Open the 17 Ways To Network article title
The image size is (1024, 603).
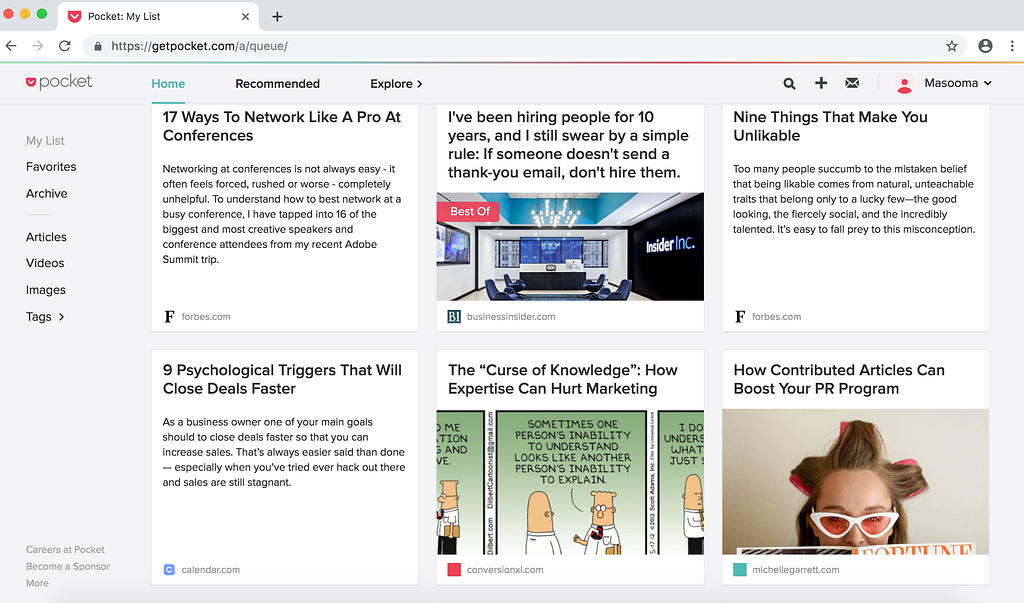click(281, 126)
